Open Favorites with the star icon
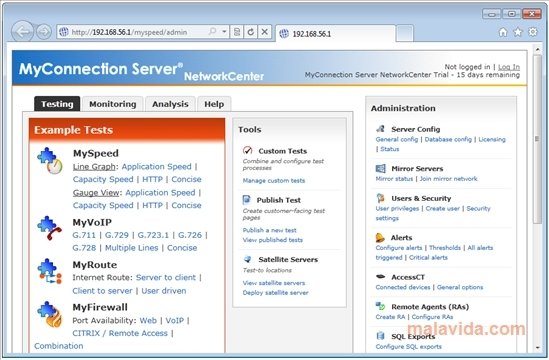The width and height of the screenshot is (549, 360). click(517, 32)
